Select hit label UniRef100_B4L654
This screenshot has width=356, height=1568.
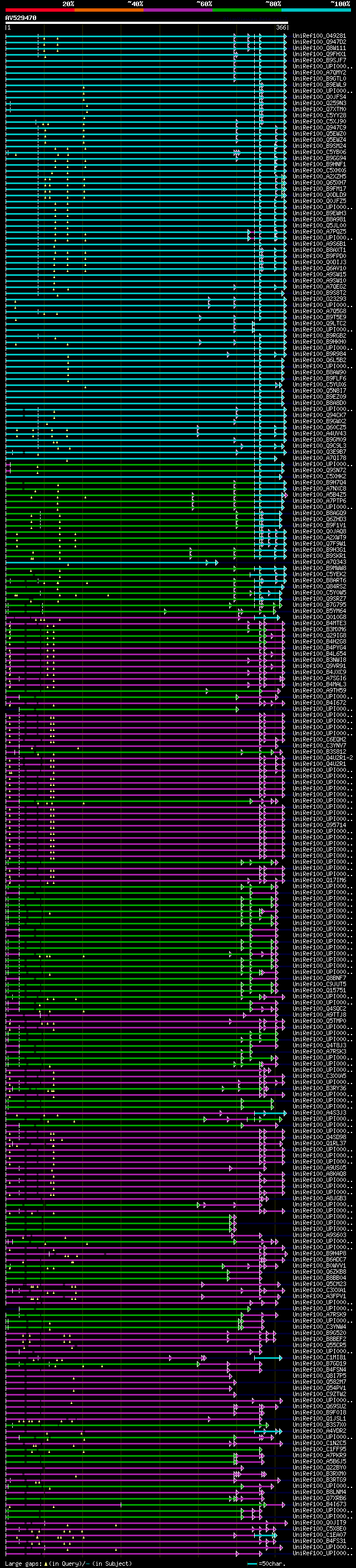[319, 654]
